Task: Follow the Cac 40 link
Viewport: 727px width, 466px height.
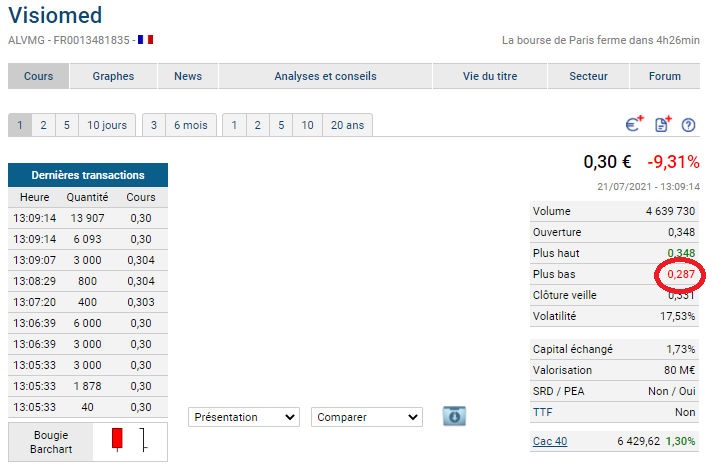Action: pyautogui.click(x=550, y=441)
